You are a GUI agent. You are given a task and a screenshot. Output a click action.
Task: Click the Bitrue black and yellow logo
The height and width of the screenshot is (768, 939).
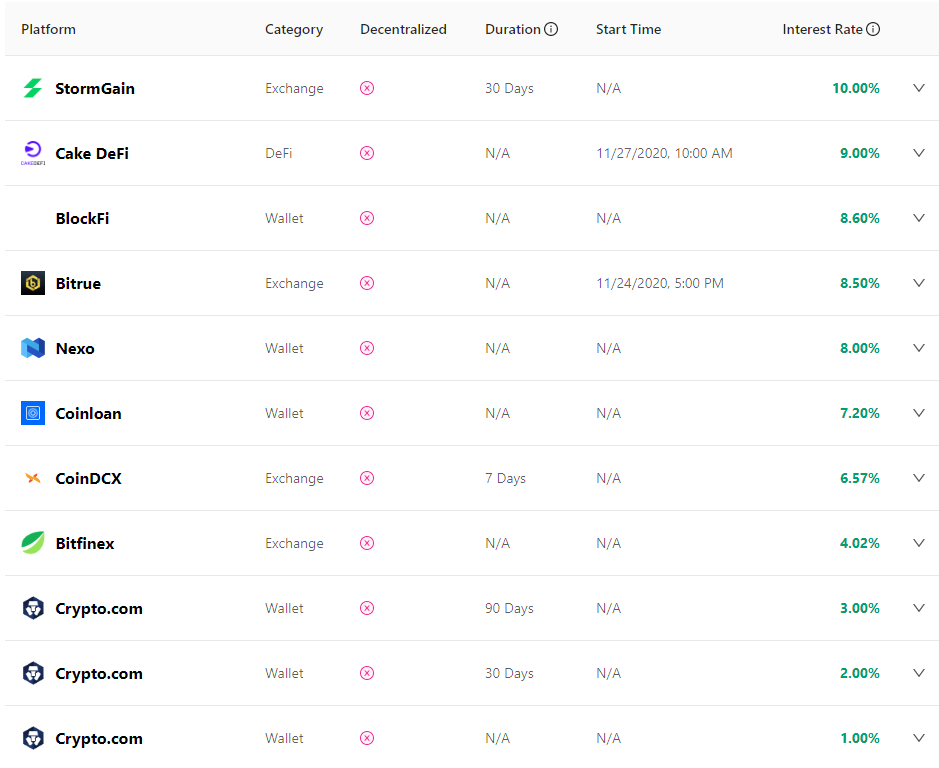pyautogui.click(x=33, y=283)
